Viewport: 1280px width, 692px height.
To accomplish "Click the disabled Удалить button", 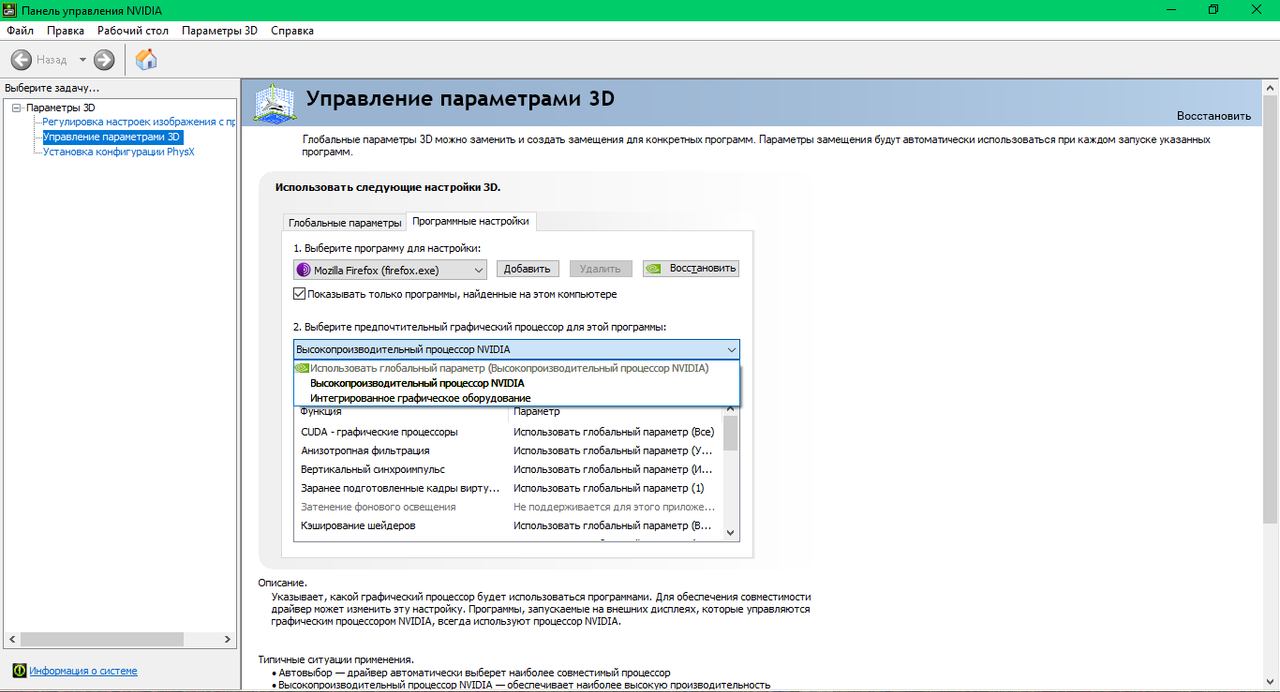I will click(x=601, y=269).
